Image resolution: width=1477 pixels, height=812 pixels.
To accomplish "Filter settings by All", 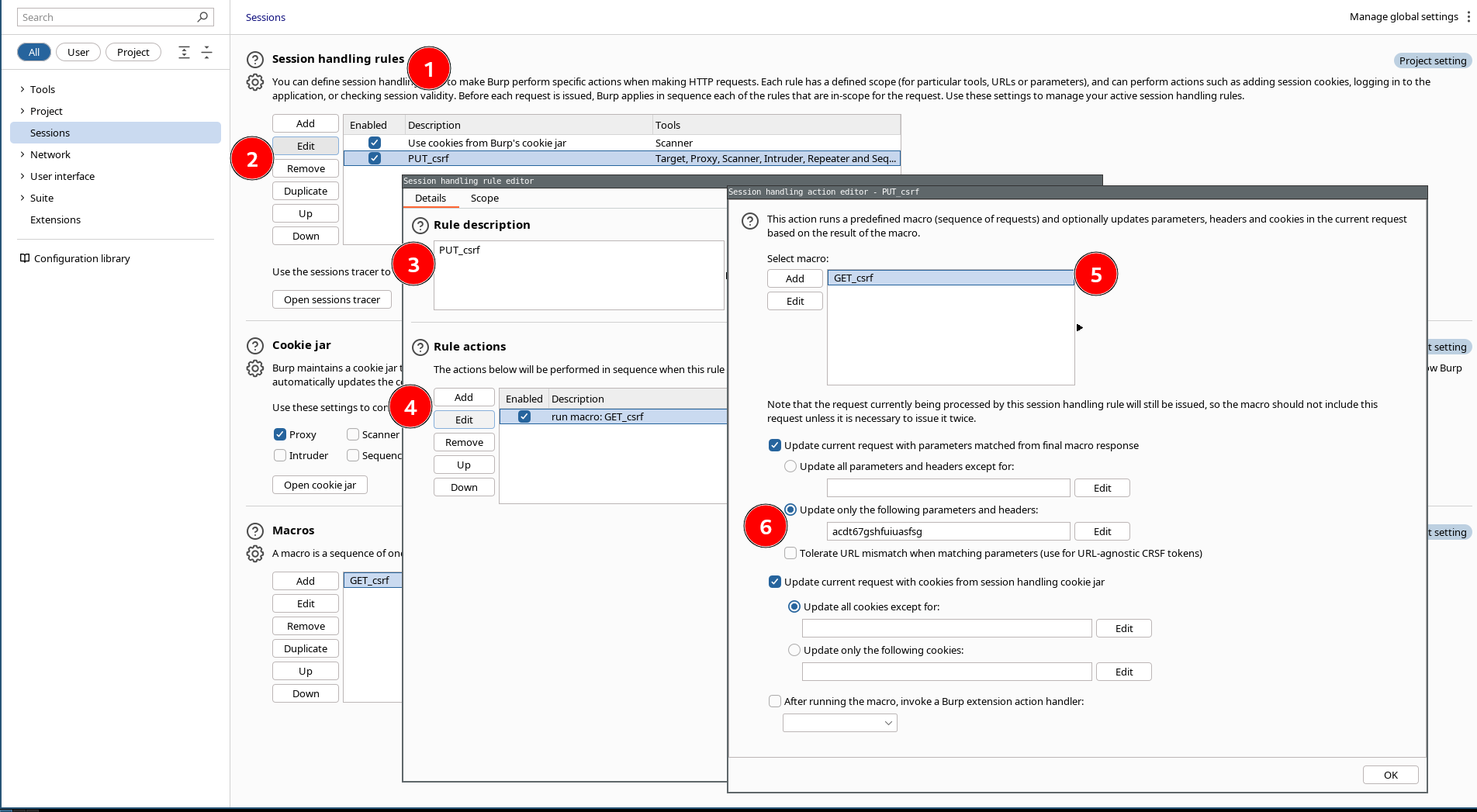I will pyautogui.click(x=34, y=52).
